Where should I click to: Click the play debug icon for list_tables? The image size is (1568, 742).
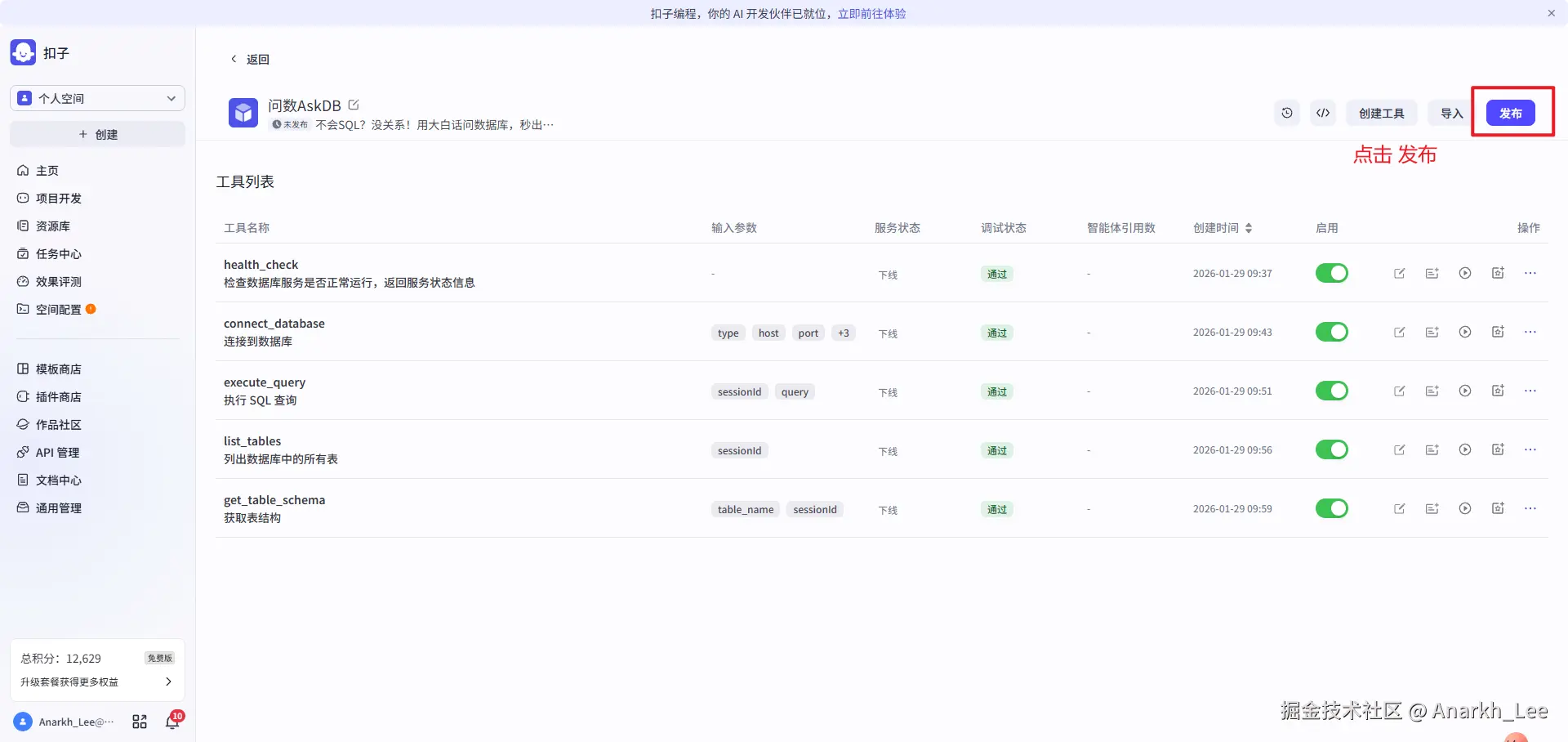tap(1465, 449)
